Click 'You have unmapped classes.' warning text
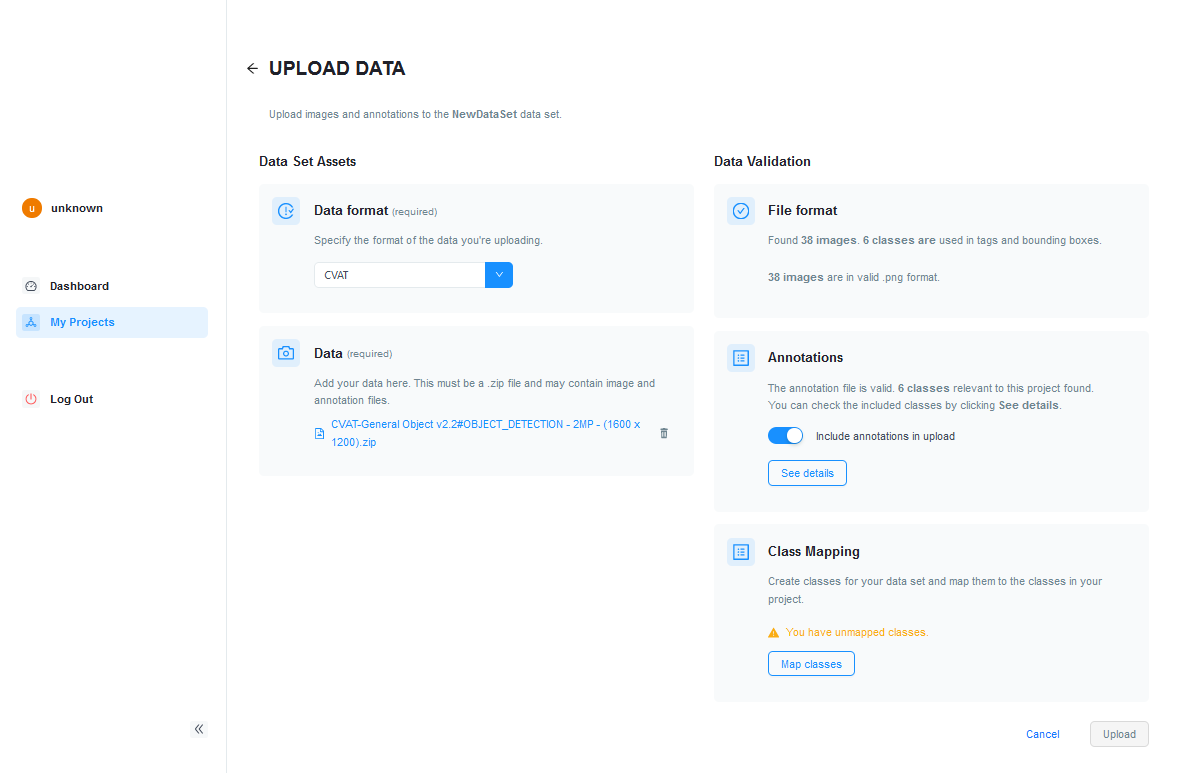Image resolution: width=1184 pixels, height=773 pixels. (x=857, y=633)
